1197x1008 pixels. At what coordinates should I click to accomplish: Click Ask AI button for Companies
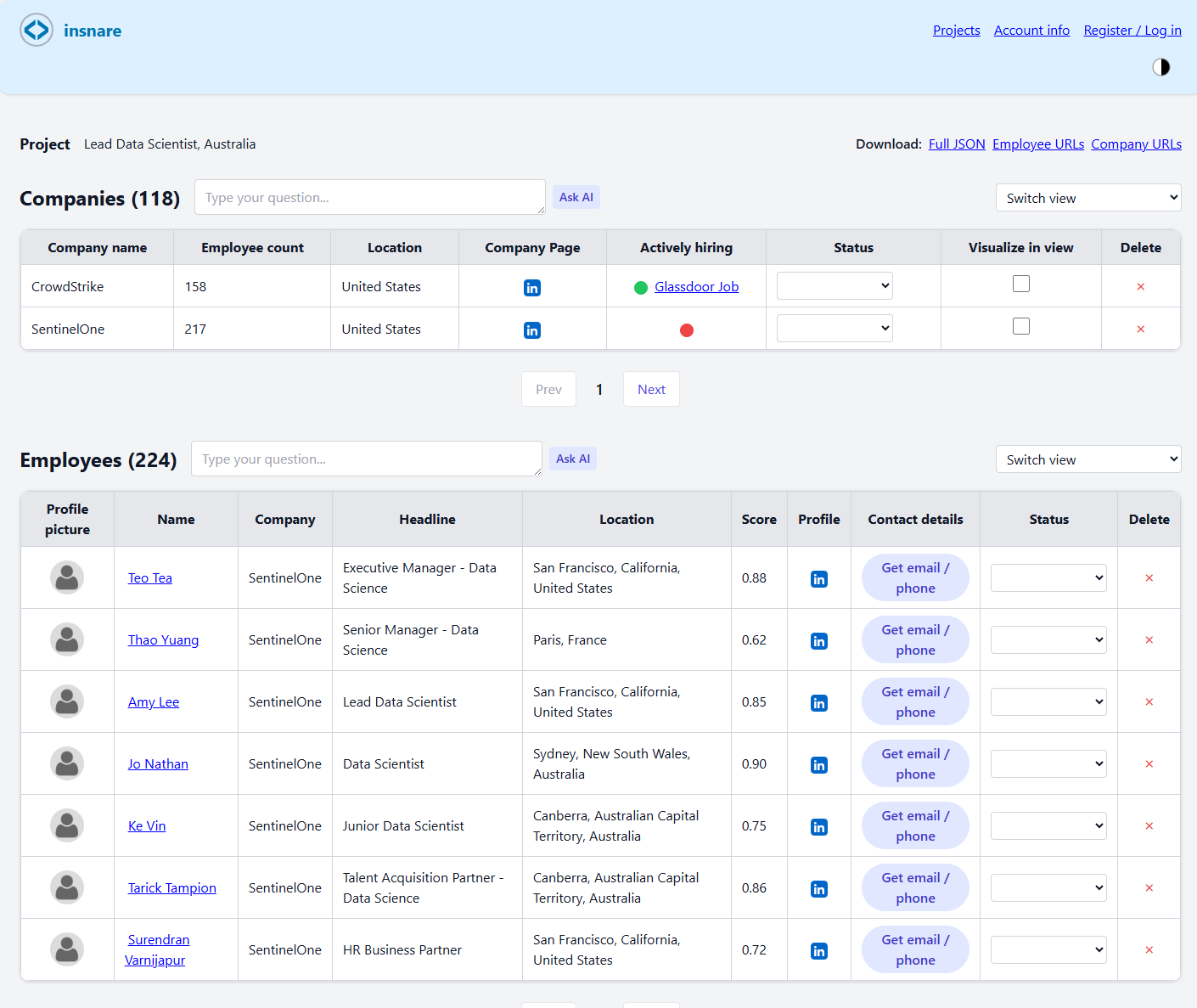[x=576, y=197]
